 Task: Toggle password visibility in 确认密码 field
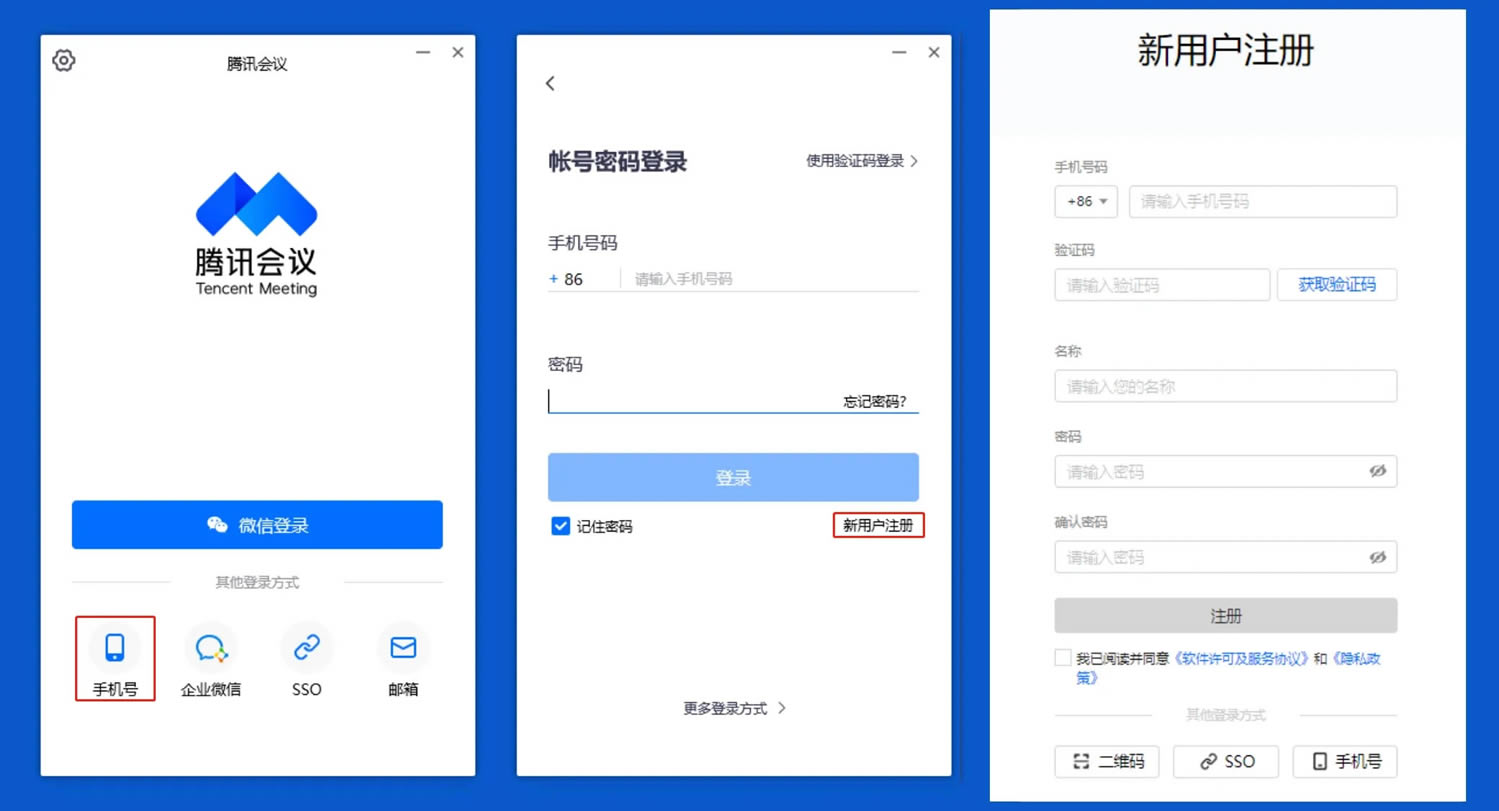(1384, 557)
